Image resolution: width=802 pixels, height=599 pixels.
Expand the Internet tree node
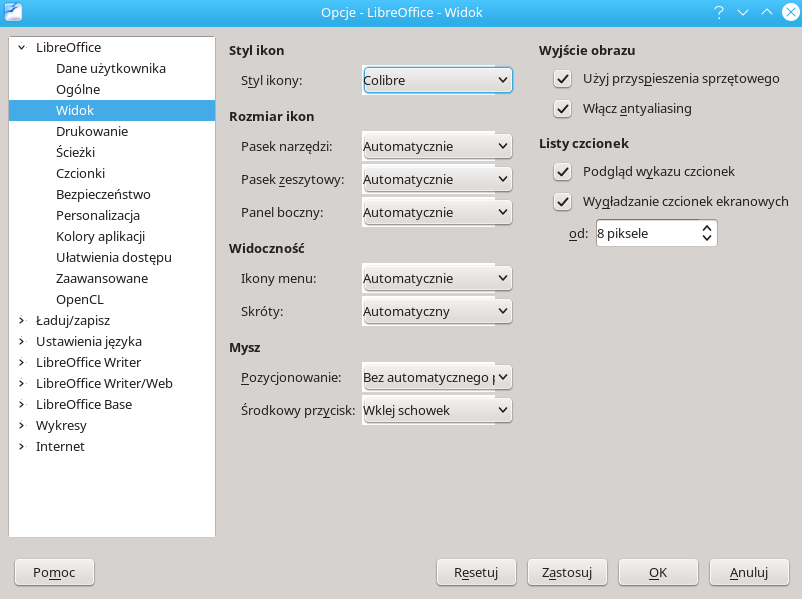pyautogui.click(x=22, y=446)
